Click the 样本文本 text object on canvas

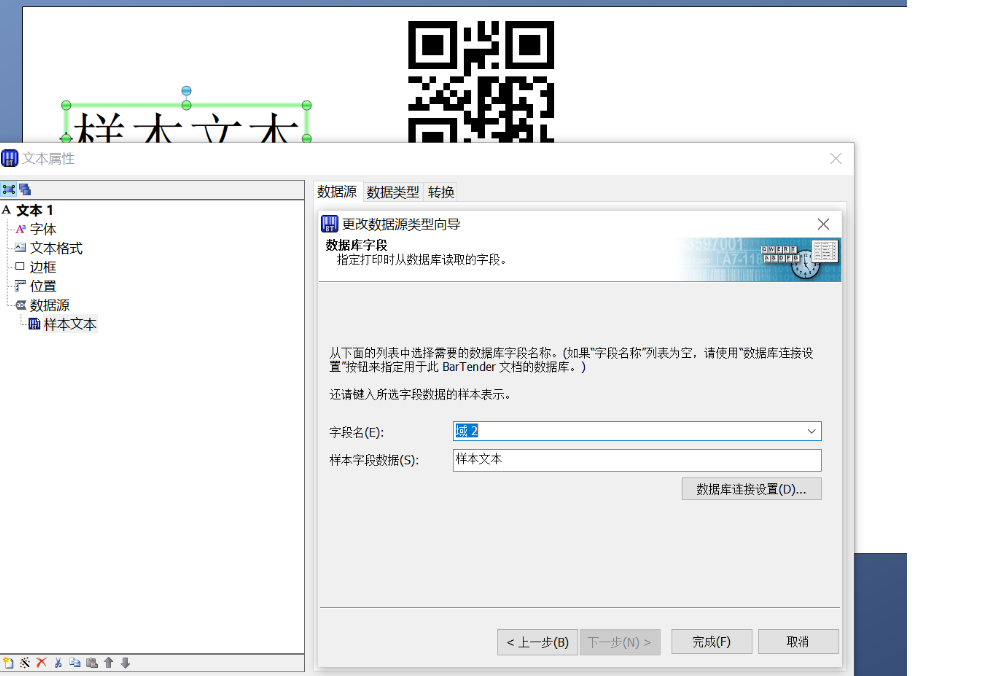(x=186, y=127)
